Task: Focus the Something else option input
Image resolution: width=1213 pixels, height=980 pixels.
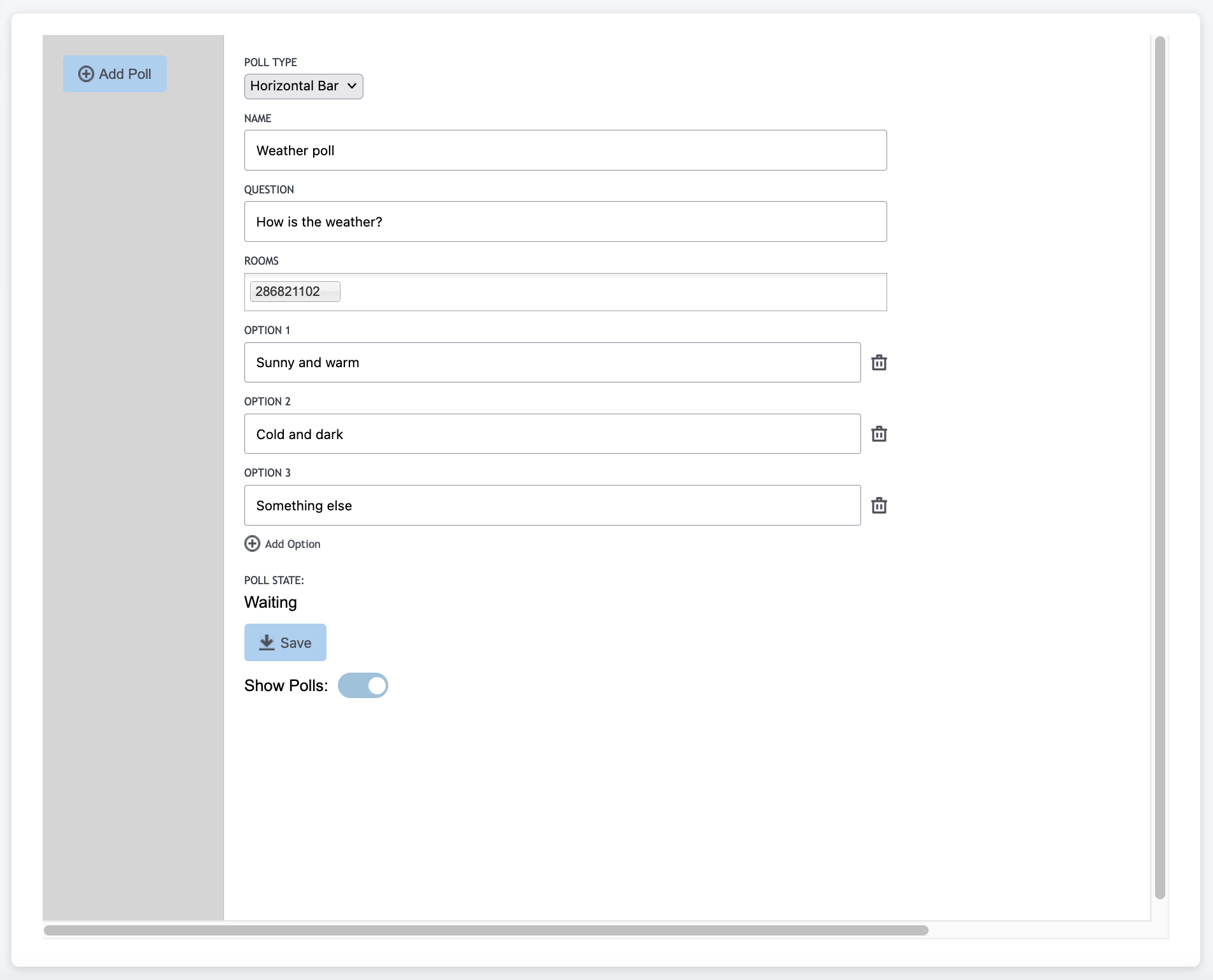Action: pyautogui.click(x=552, y=505)
